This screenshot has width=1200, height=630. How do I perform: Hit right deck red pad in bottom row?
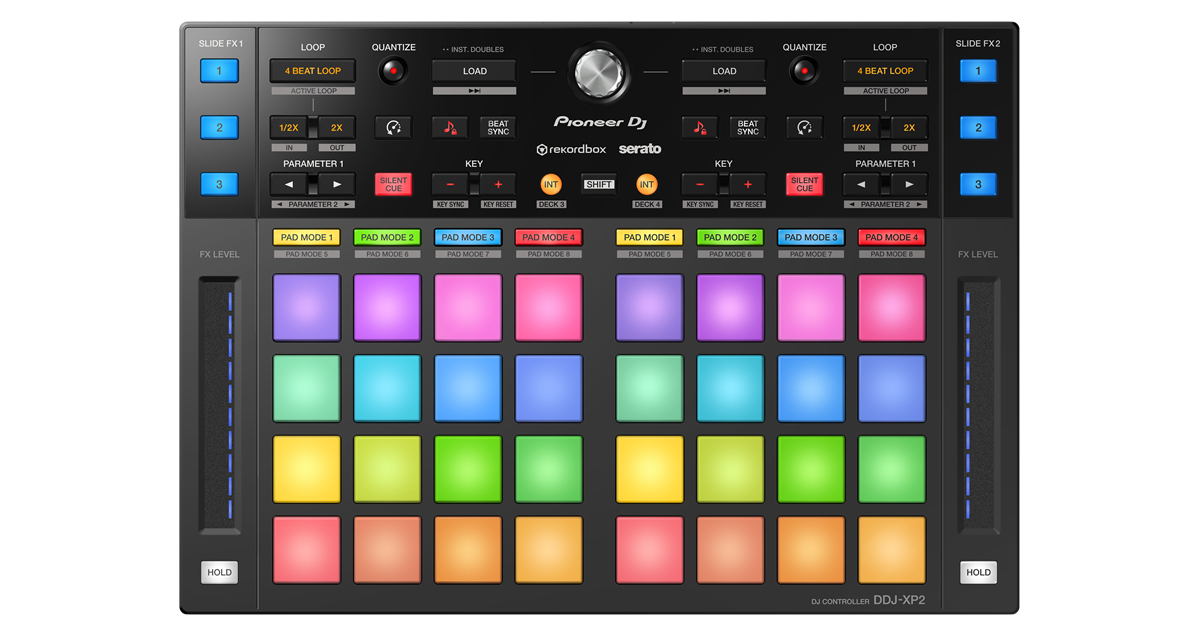coord(650,550)
